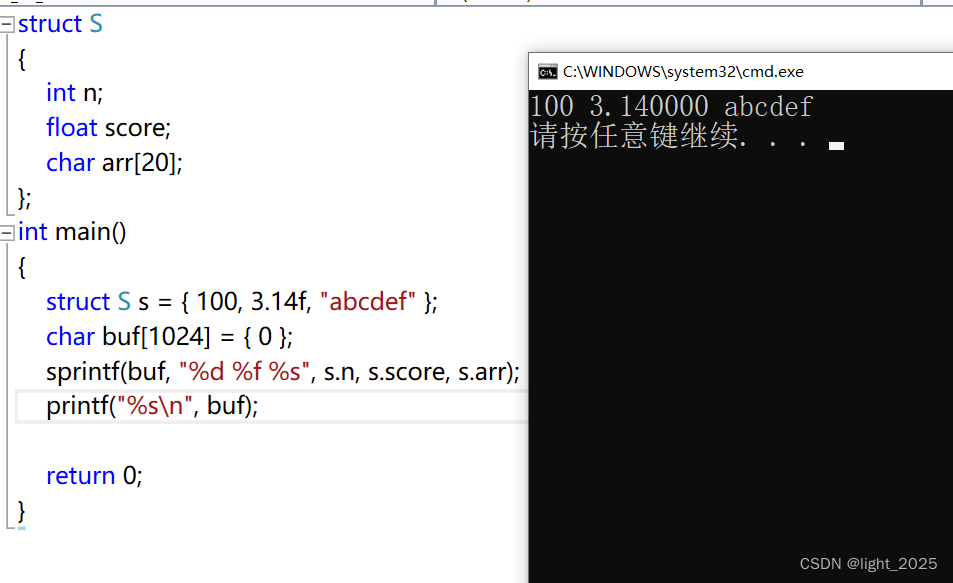Collapse the struct S code block
Screen dimensions: 953x583
(x=7, y=24)
